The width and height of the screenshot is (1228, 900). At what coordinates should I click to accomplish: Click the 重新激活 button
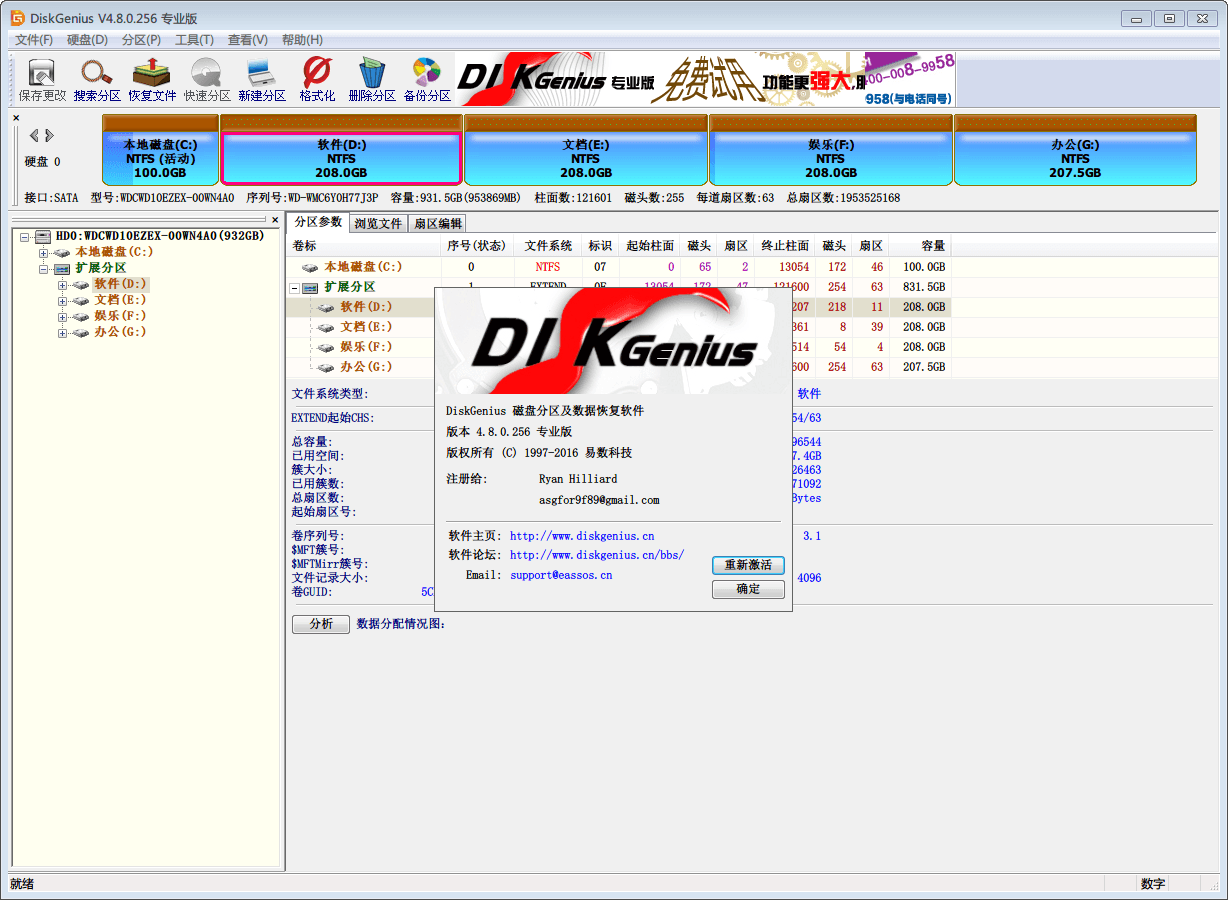click(748, 565)
